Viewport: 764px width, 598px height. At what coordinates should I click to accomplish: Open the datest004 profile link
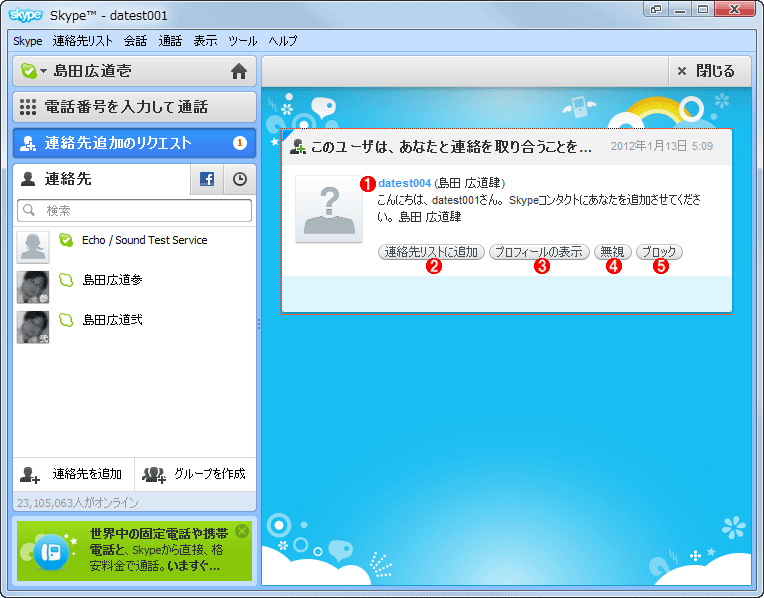(404, 183)
